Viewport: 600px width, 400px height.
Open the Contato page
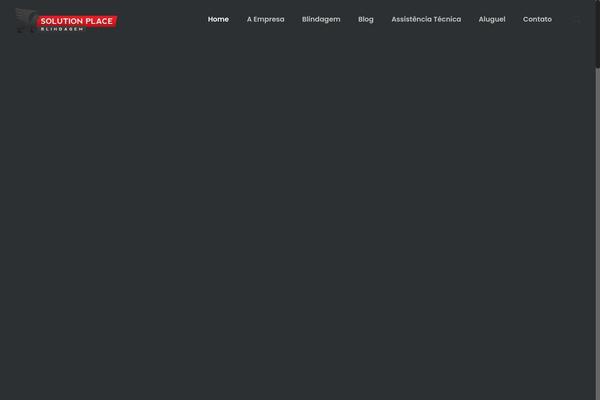click(537, 19)
